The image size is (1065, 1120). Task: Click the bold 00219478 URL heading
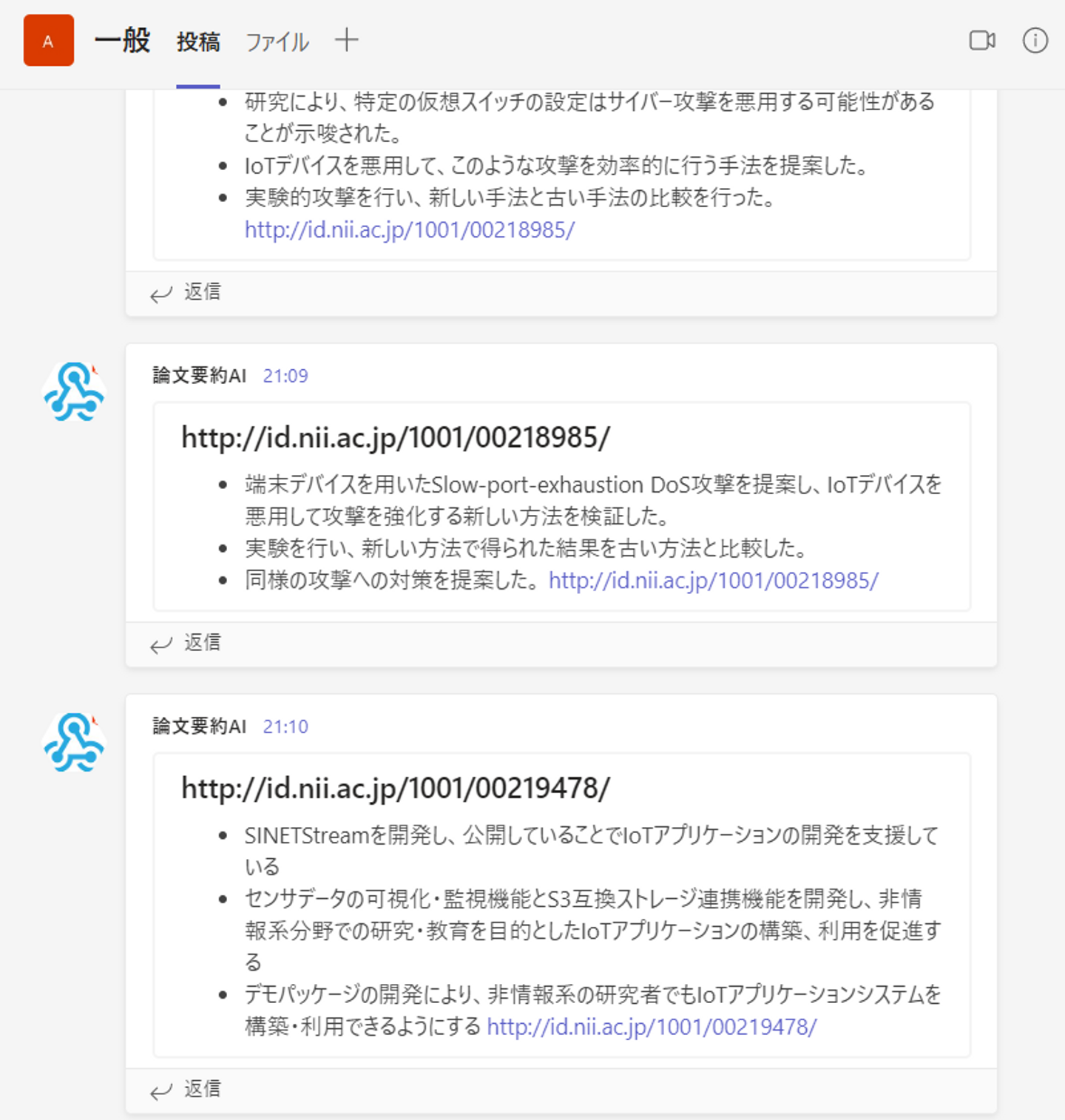coord(396,789)
